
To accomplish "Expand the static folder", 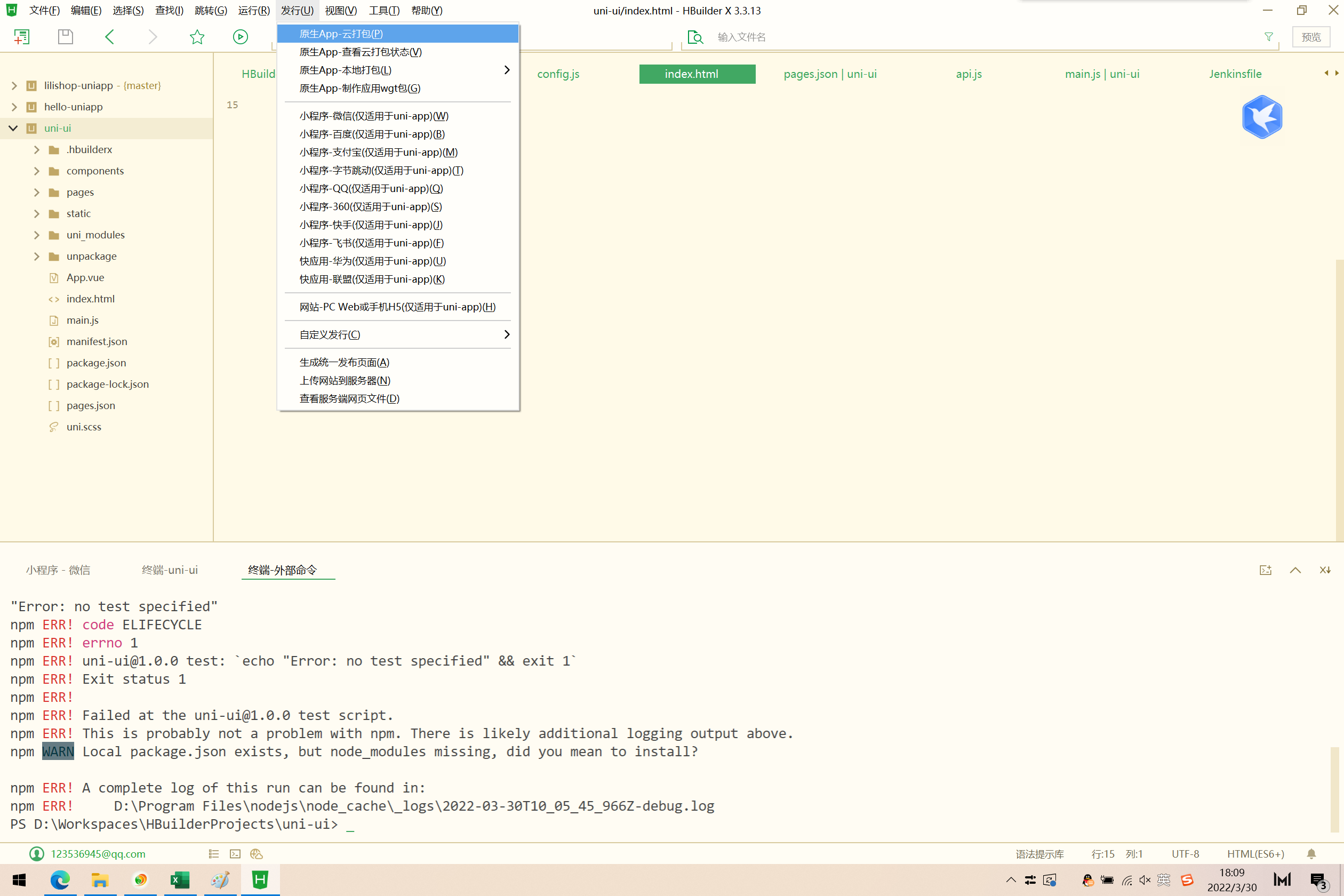I will 37,214.
